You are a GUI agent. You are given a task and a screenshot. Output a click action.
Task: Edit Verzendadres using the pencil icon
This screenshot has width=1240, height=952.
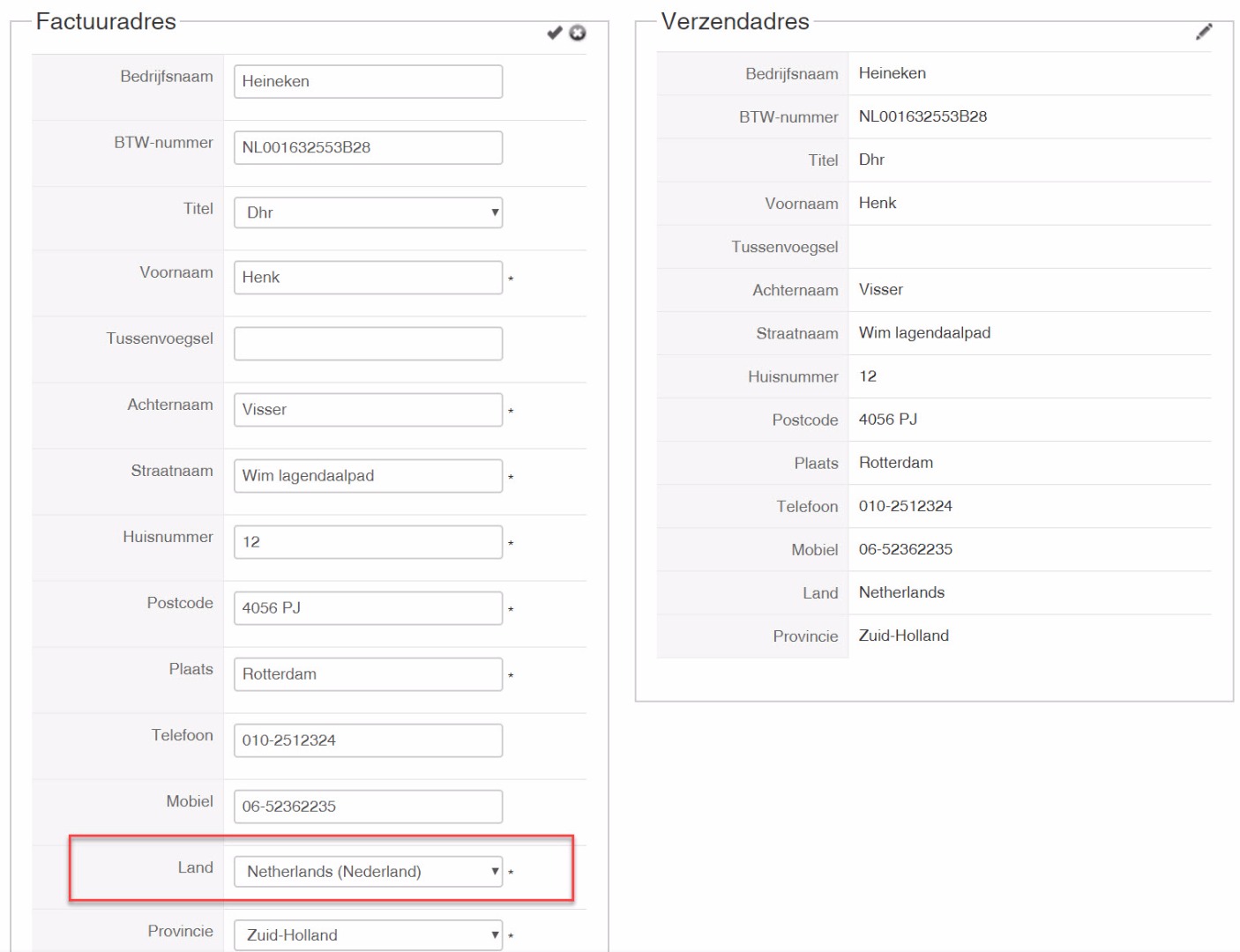coord(1204,33)
